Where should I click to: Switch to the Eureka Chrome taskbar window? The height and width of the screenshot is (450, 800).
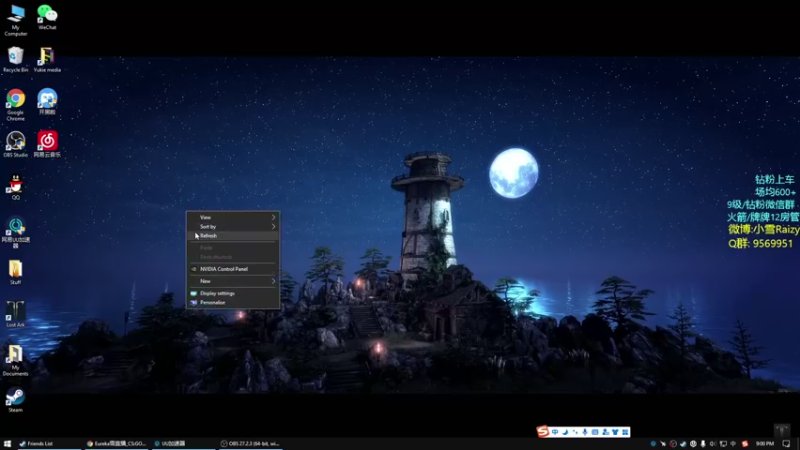[x=116, y=444]
